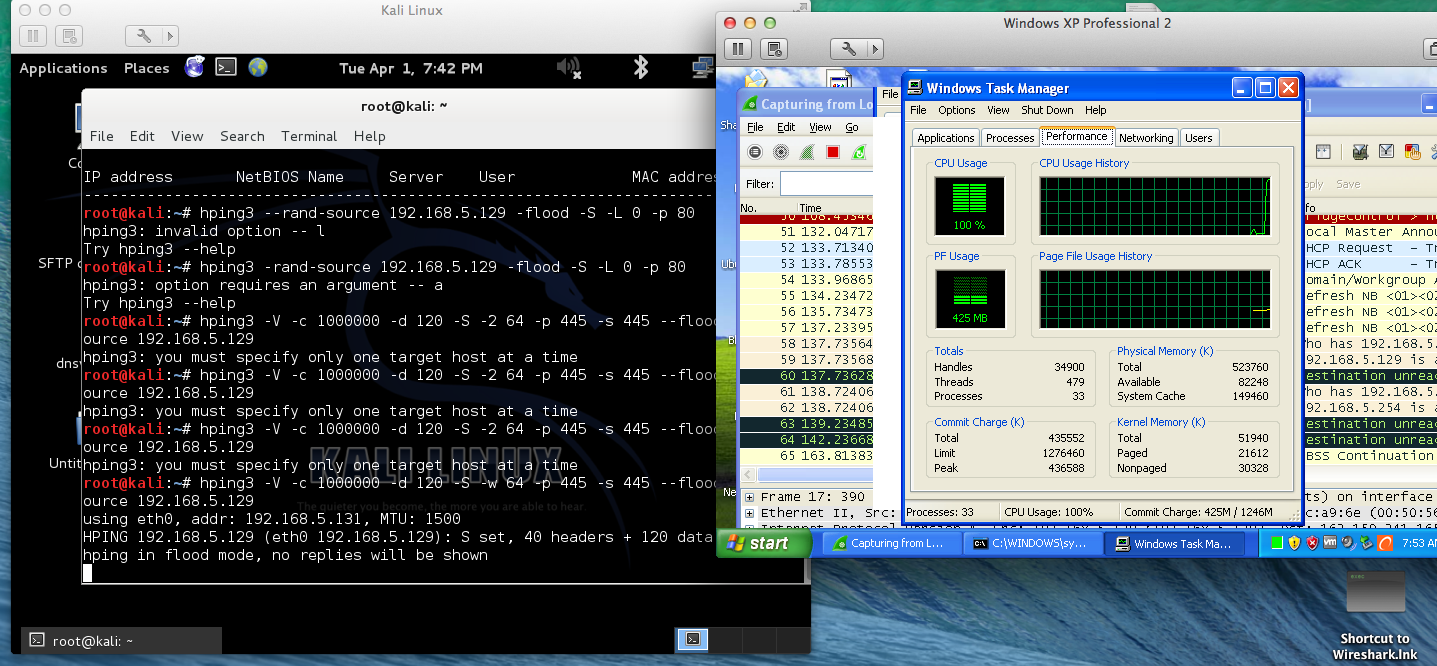This screenshot has height=666, width=1437.
Task: Open the Terminal menu in terminal window
Action: click(309, 136)
